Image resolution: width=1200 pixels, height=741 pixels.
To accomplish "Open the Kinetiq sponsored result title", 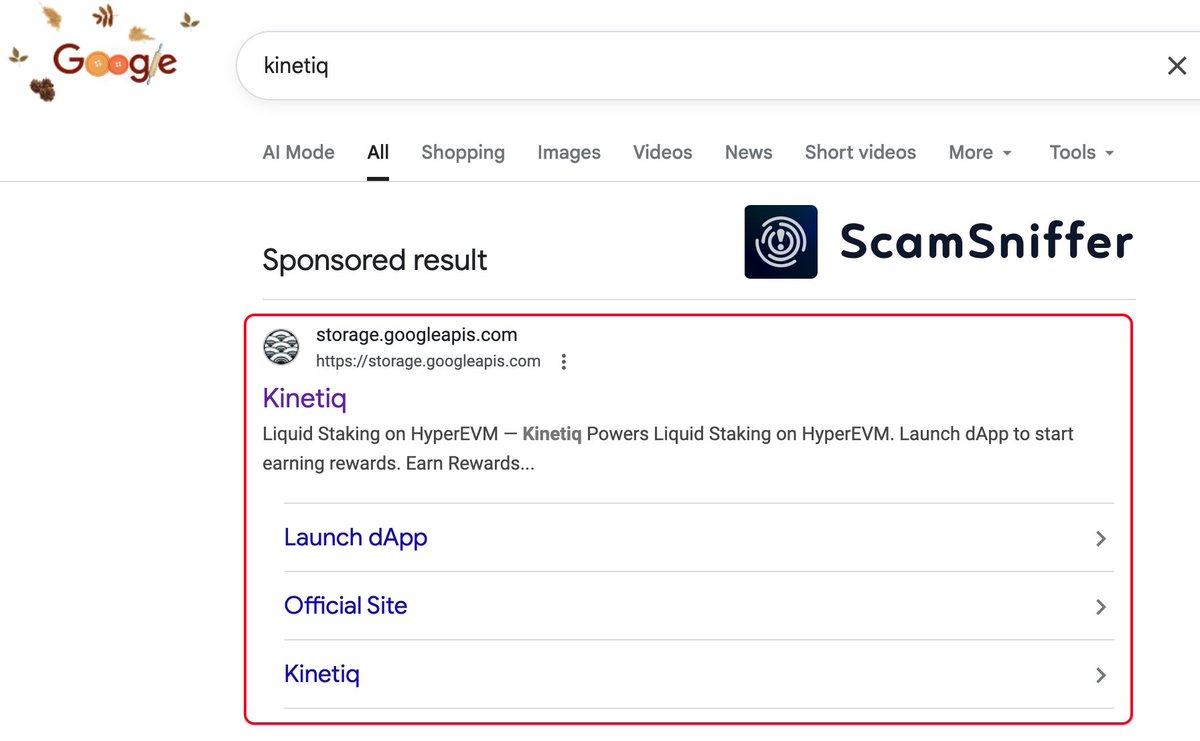I will coord(304,398).
